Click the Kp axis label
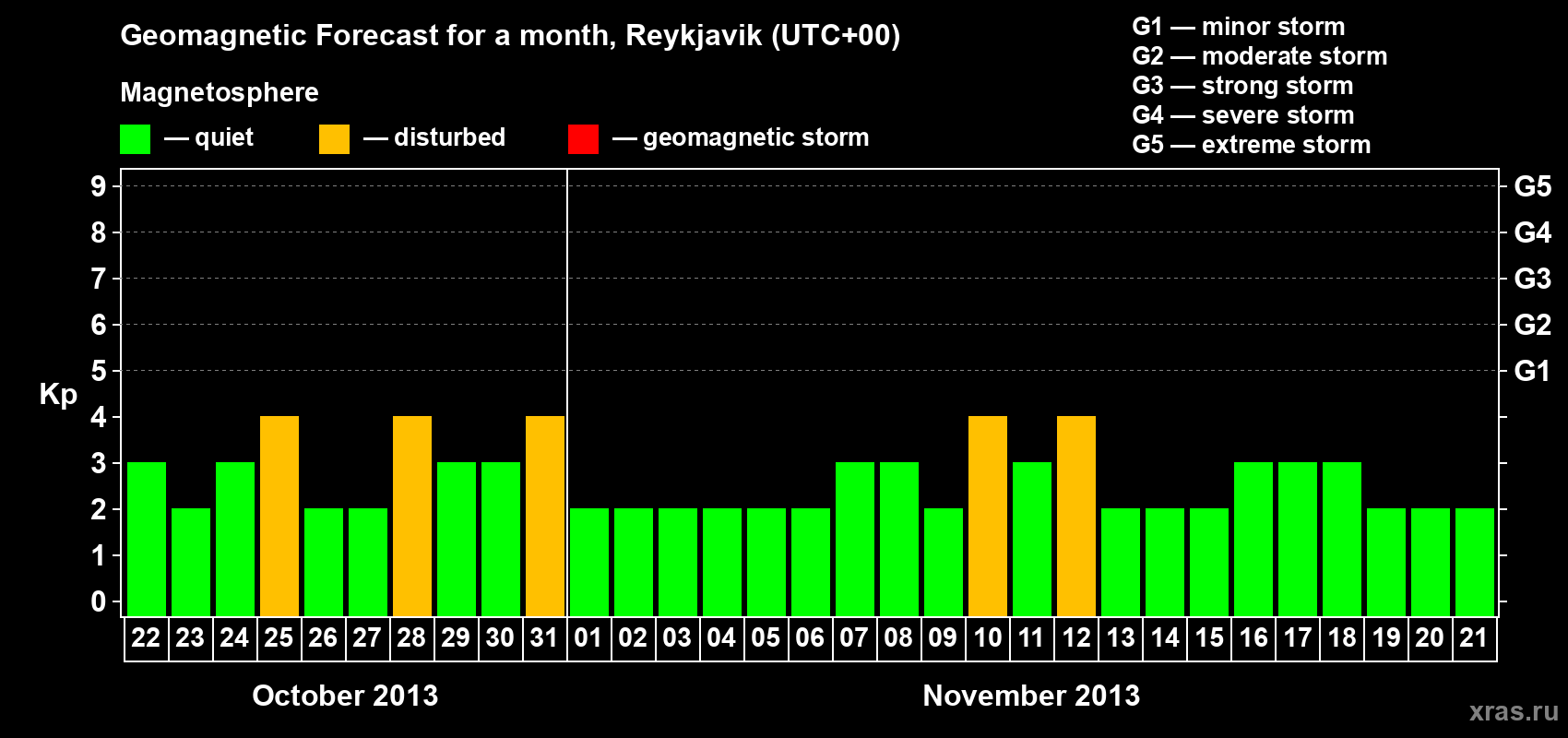This screenshot has width=1568, height=738. [x=58, y=395]
